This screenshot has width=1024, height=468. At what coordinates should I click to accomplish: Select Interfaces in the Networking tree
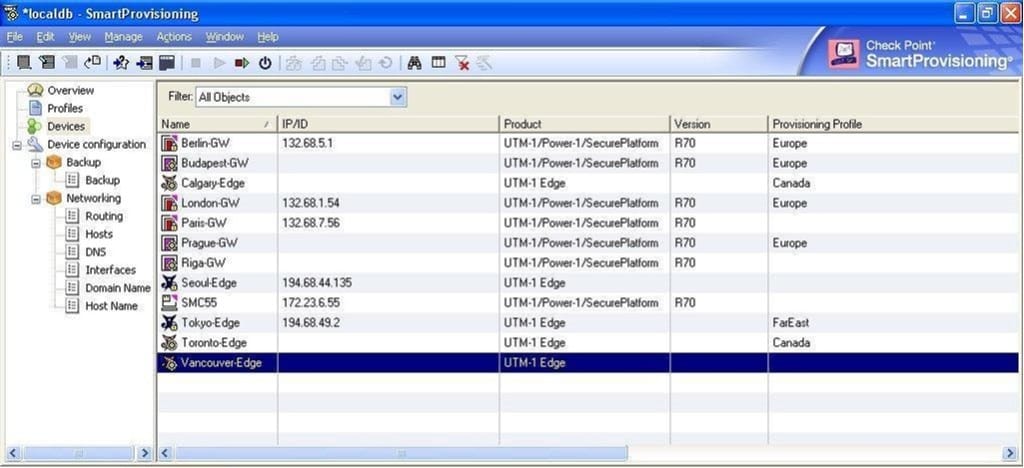tap(110, 270)
